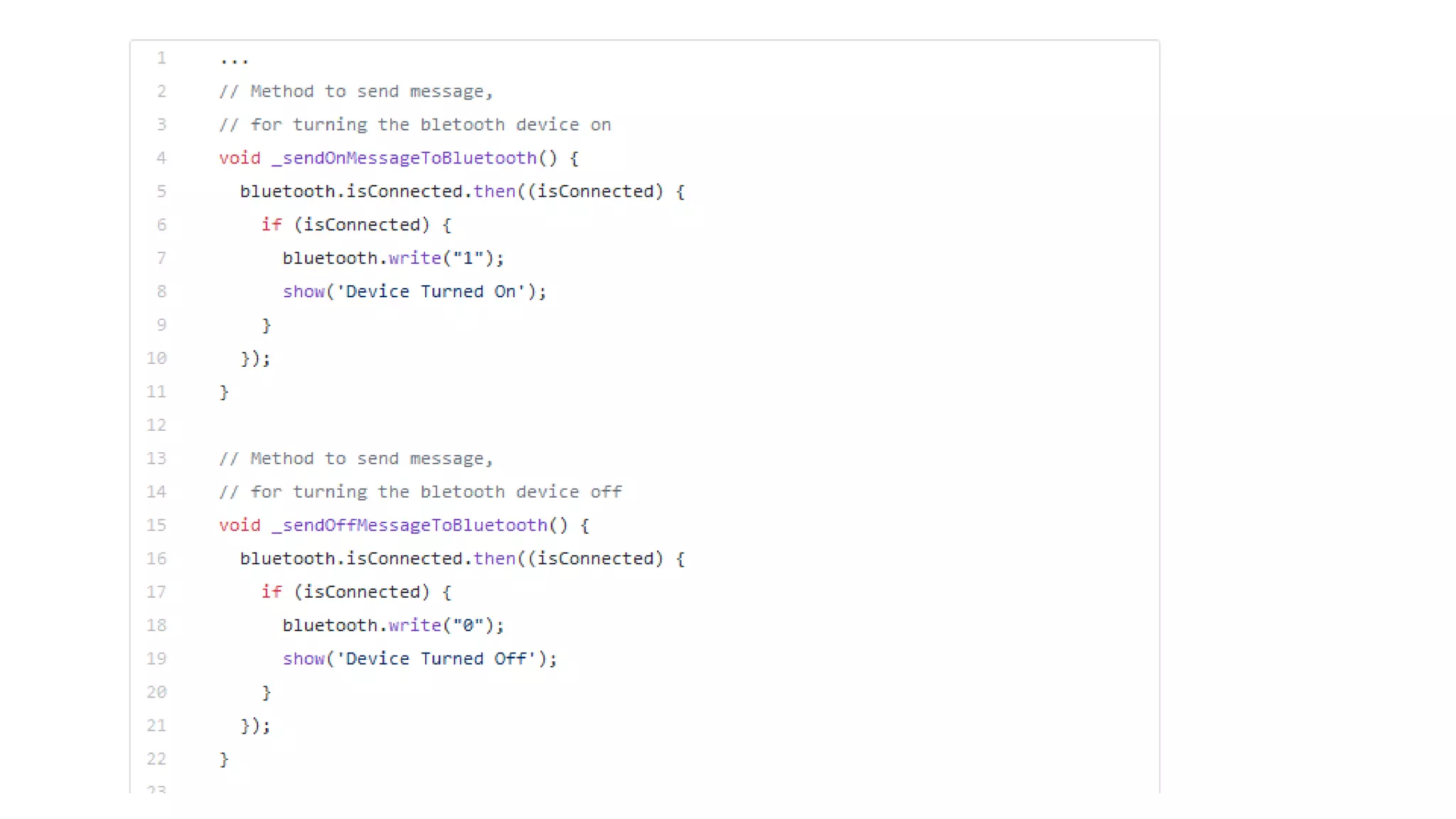Click line number 12 in gutter
The height and width of the screenshot is (819, 1456).
156,425
